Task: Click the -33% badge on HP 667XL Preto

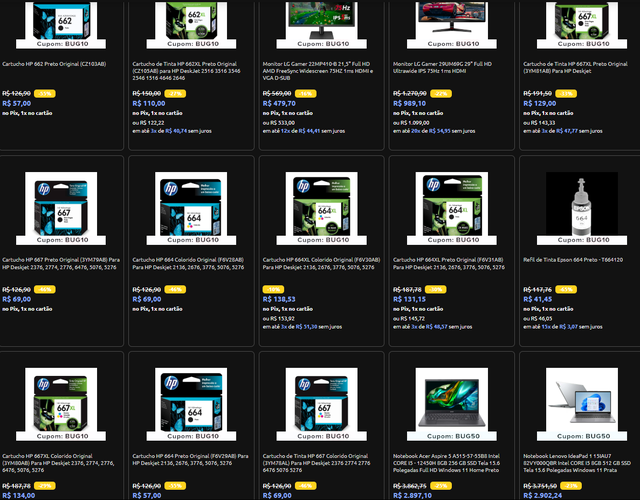Action: click(566, 93)
